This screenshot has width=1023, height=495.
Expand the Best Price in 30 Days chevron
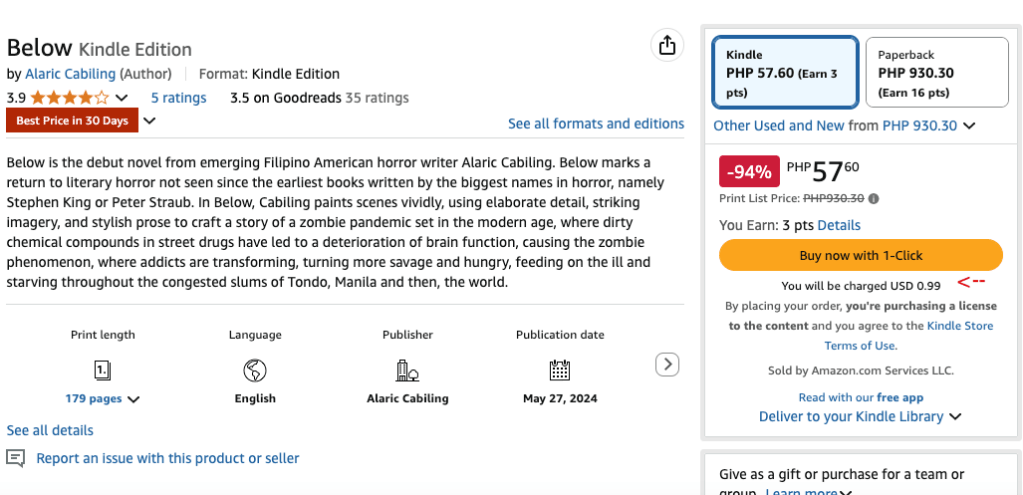click(150, 121)
